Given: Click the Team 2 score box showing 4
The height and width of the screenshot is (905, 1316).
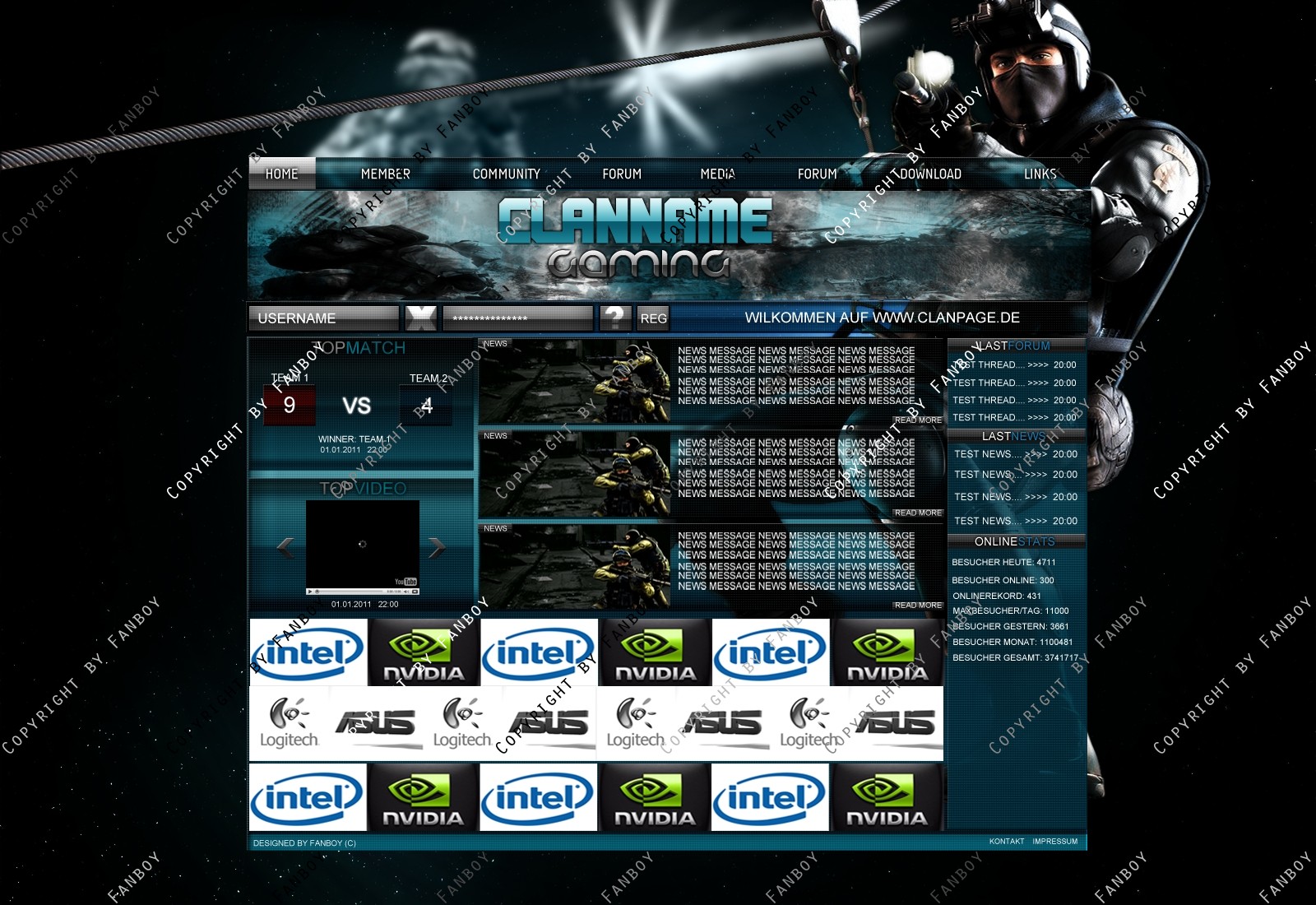Looking at the screenshot, I should [426, 405].
